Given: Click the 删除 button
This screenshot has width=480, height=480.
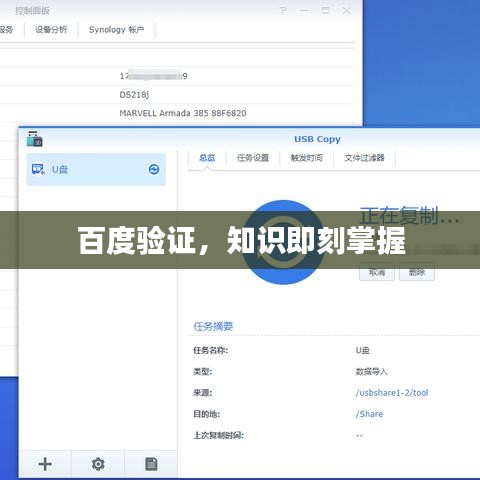Looking at the screenshot, I should pyautogui.click(x=417, y=272).
